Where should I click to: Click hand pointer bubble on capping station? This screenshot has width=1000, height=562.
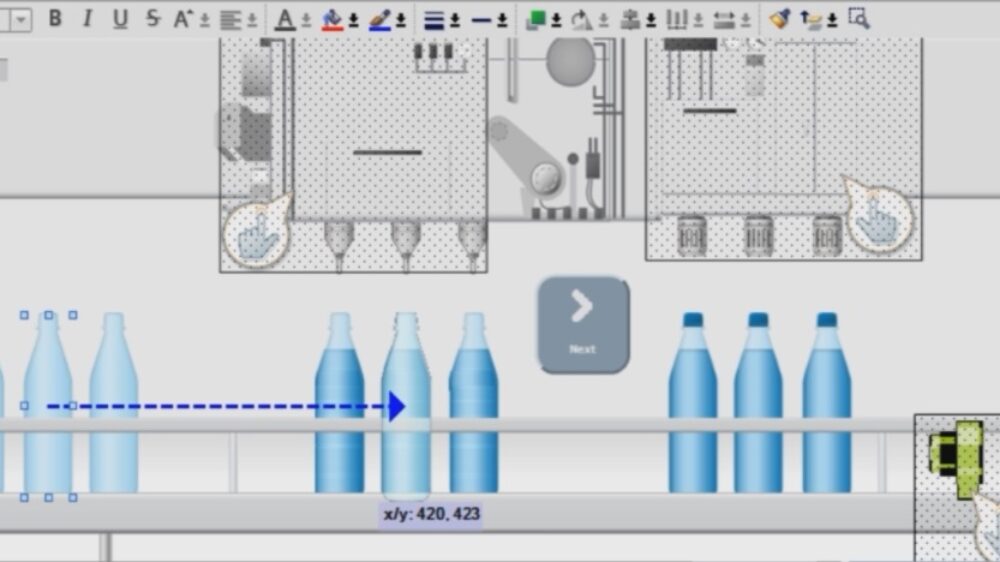pos(878,214)
